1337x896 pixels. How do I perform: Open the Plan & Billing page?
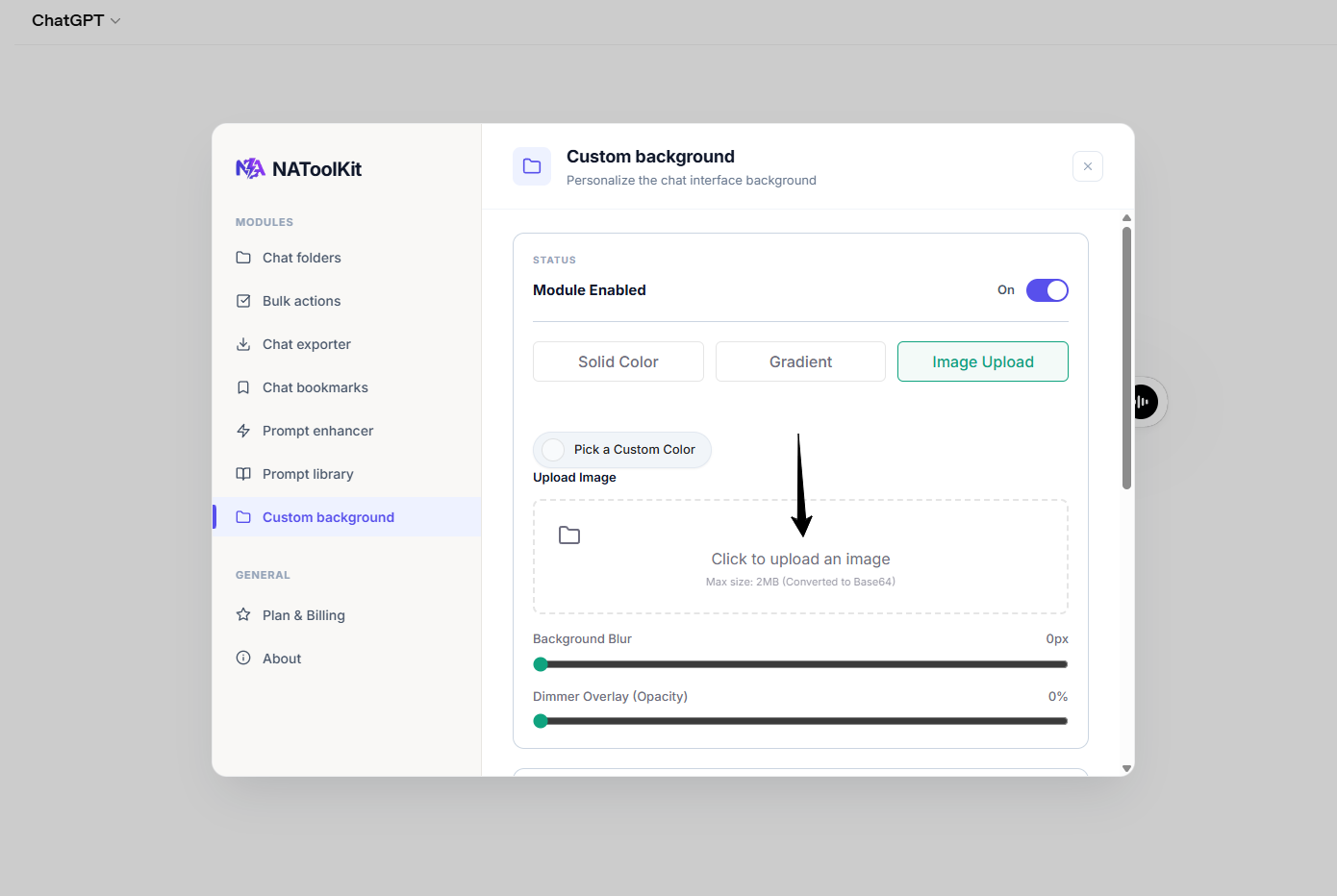346,615
